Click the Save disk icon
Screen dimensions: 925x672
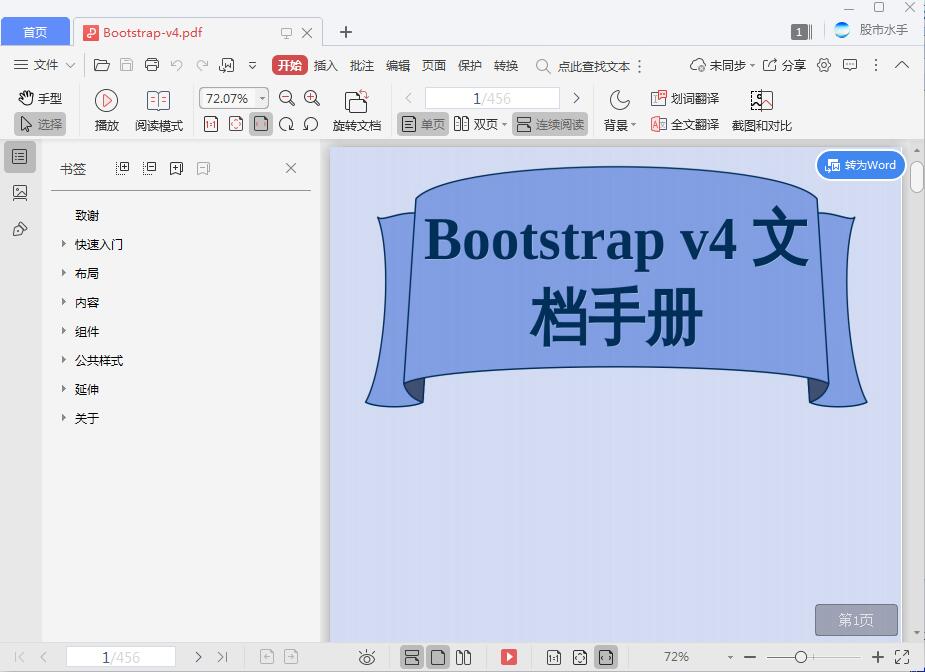pyautogui.click(x=126, y=65)
